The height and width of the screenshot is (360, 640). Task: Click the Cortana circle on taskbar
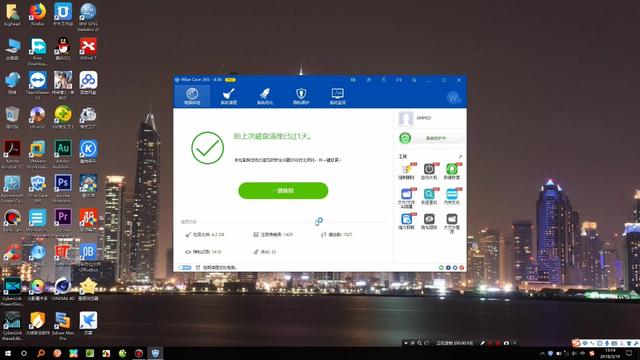coord(24,353)
